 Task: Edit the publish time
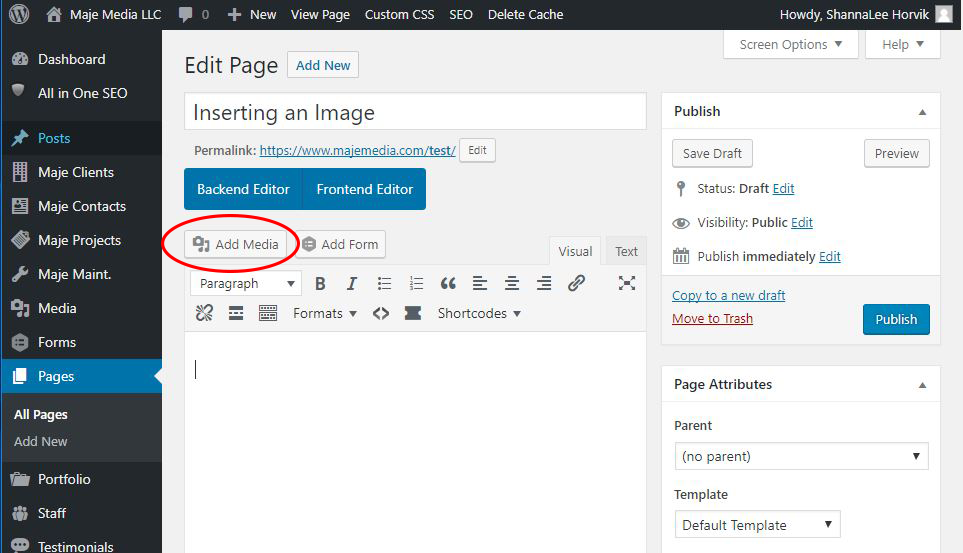pyautogui.click(x=830, y=256)
